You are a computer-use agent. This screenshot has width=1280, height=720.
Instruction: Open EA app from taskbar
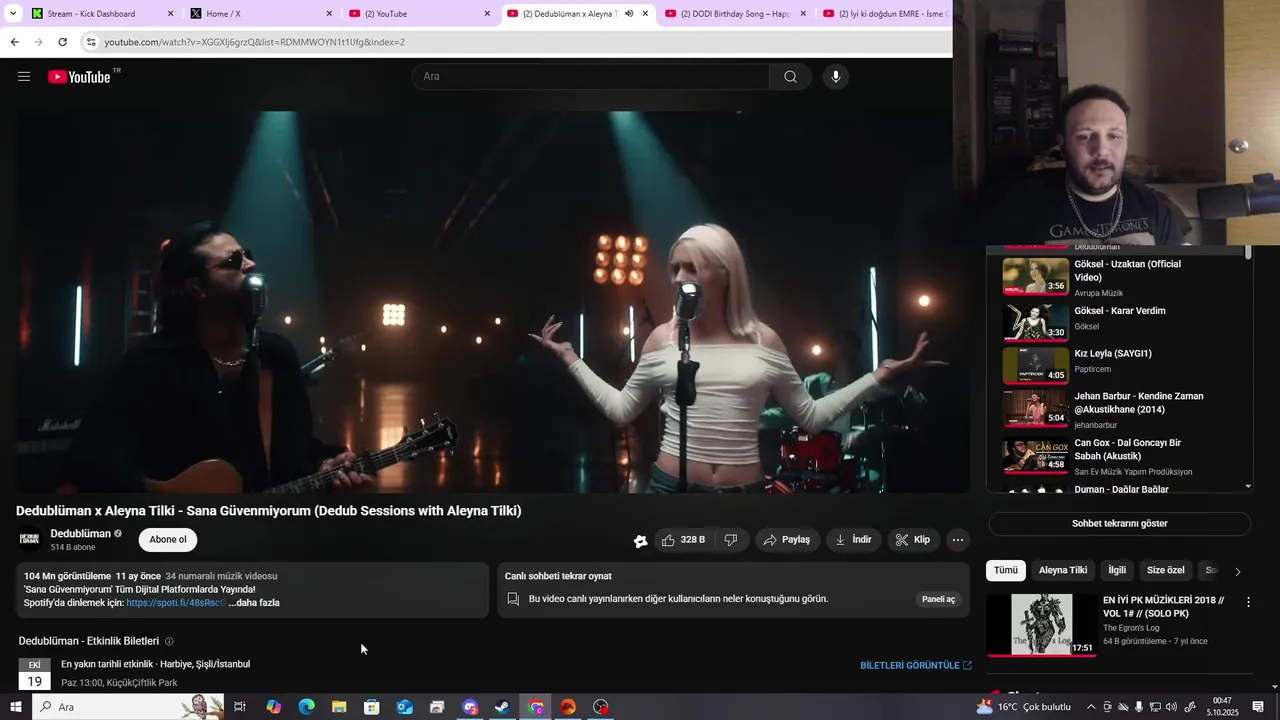[x=568, y=707]
